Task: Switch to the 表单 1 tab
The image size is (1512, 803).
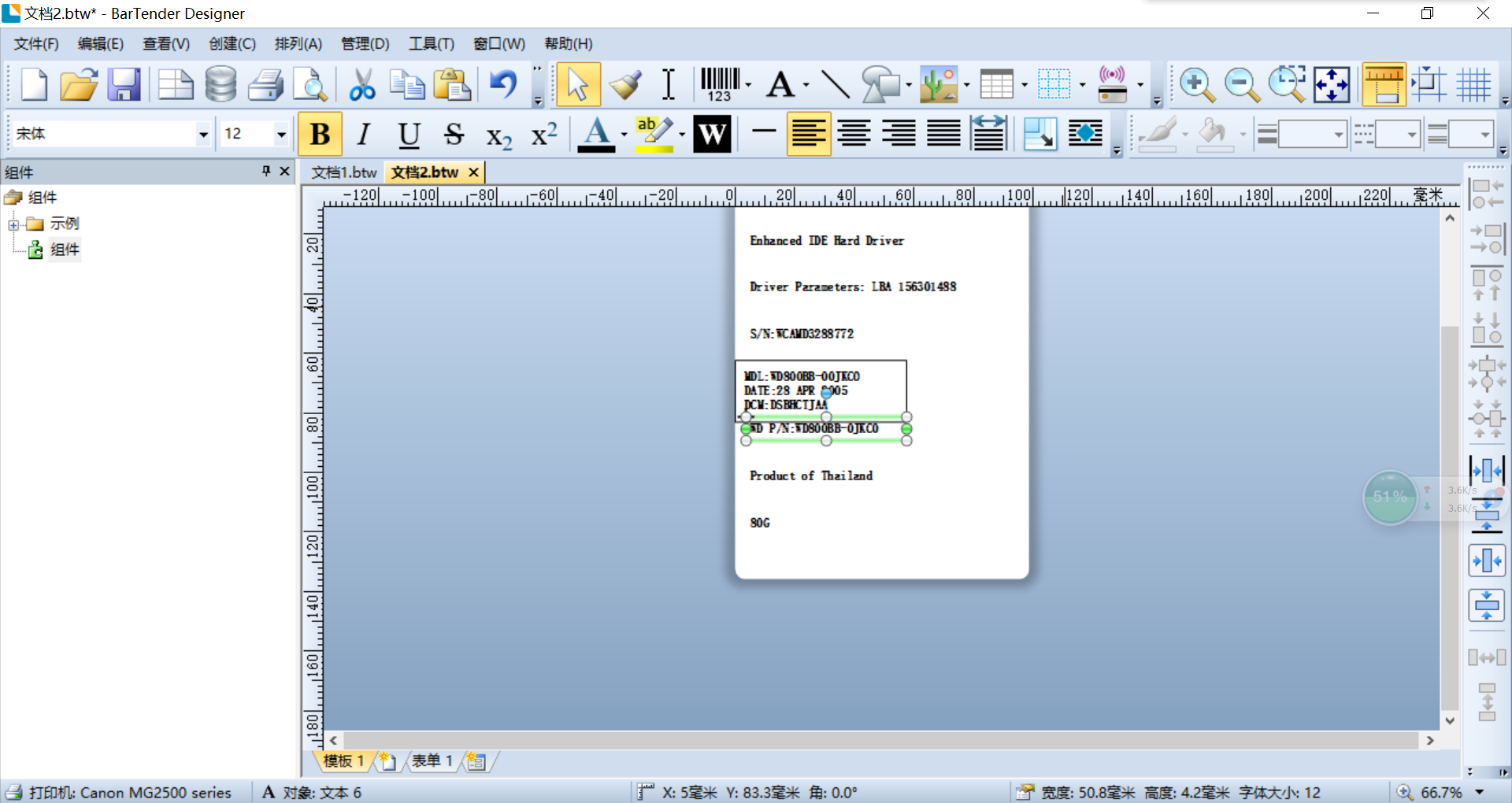Action: 432,761
